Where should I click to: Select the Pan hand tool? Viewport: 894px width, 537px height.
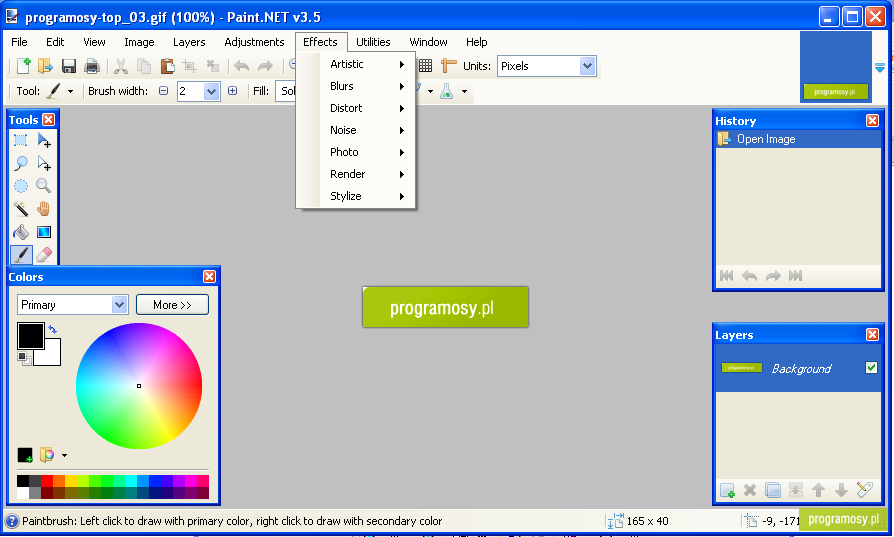pyautogui.click(x=43, y=209)
